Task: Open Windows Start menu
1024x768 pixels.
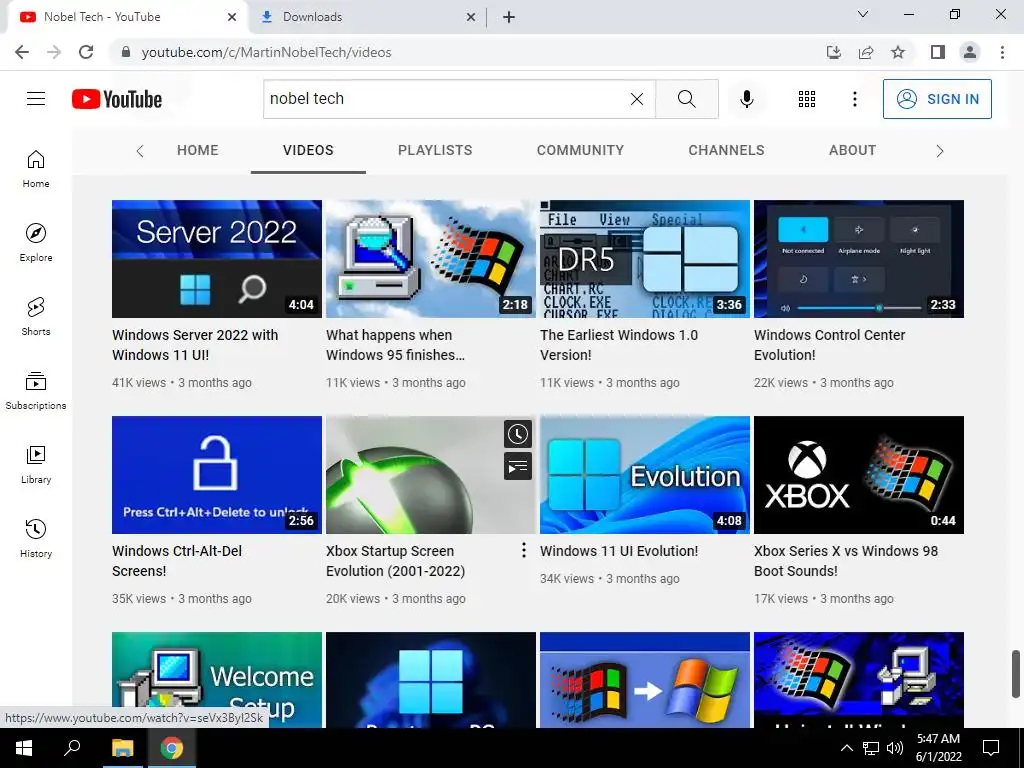Action: tap(24, 748)
